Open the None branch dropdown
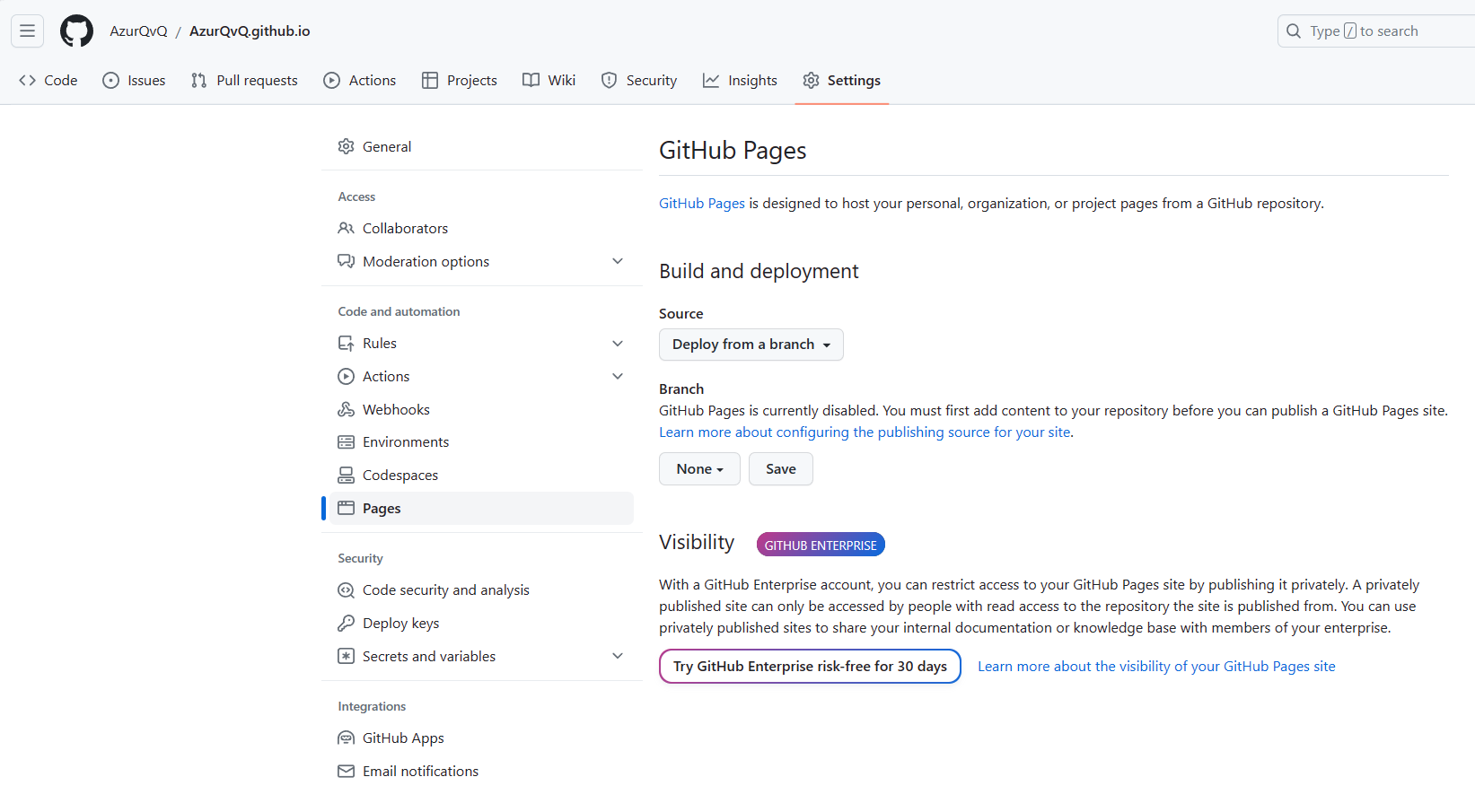 point(699,469)
